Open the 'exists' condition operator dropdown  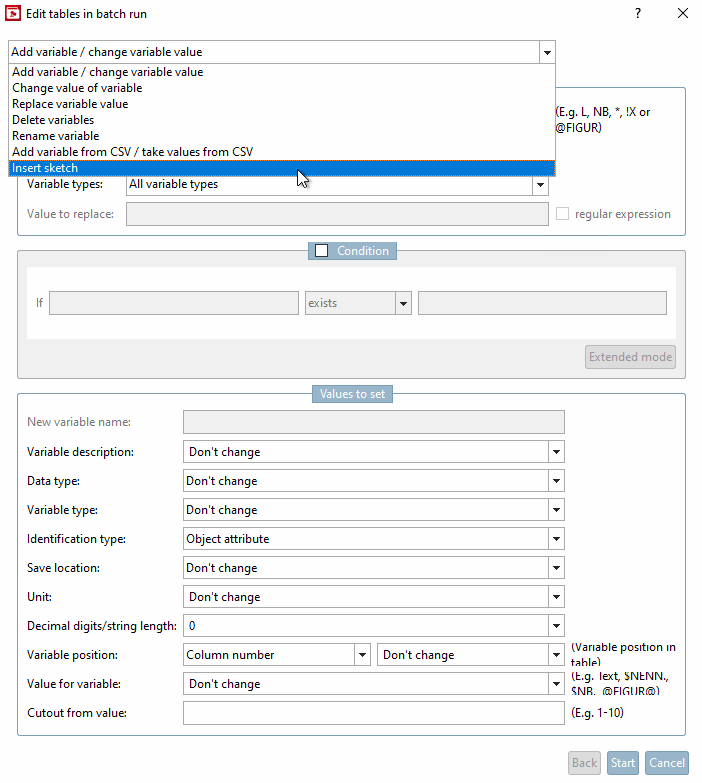click(403, 303)
